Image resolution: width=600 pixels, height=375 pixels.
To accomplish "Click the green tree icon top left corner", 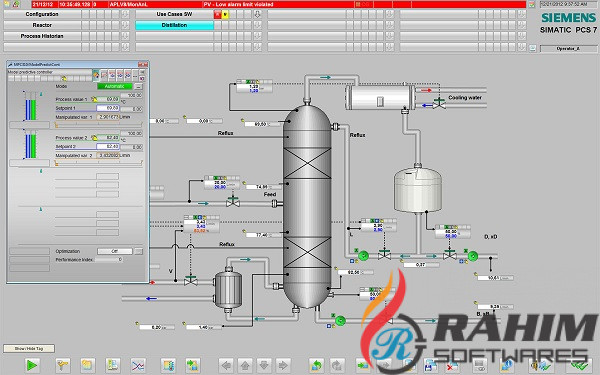I will (x=16, y=4).
